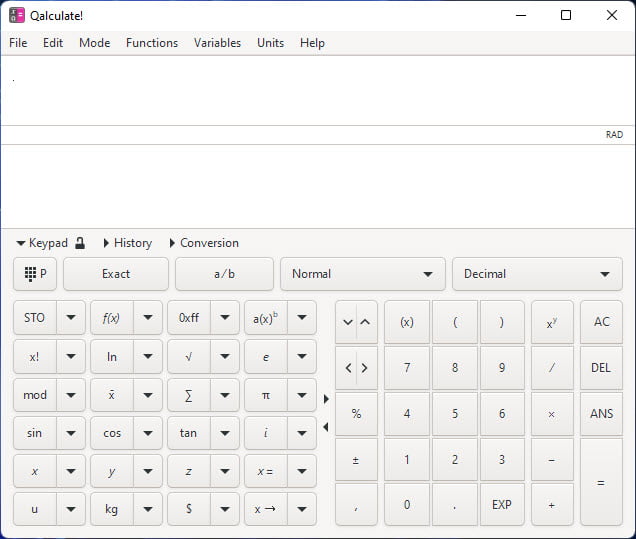
Task: Click the equals button
Action: [x=602, y=482]
